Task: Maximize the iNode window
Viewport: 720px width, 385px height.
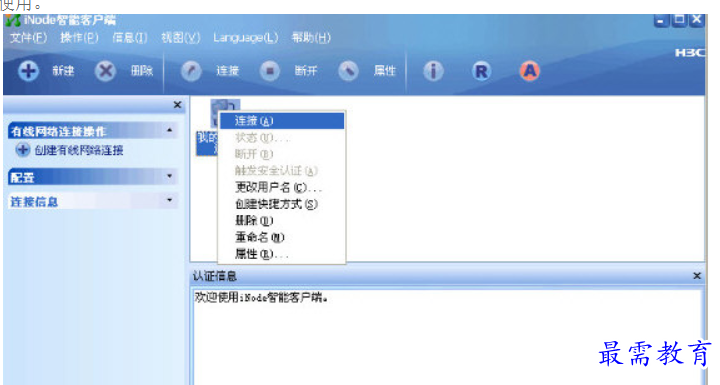Action: [679, 20]
